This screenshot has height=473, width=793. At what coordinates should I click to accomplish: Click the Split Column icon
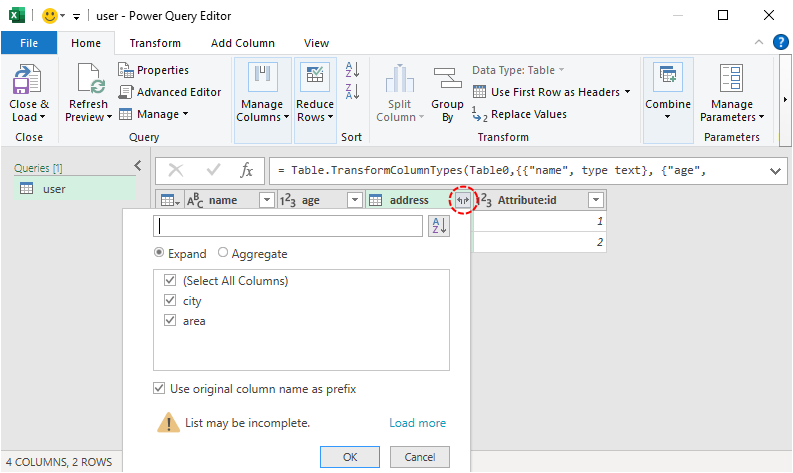click(400, 78)
